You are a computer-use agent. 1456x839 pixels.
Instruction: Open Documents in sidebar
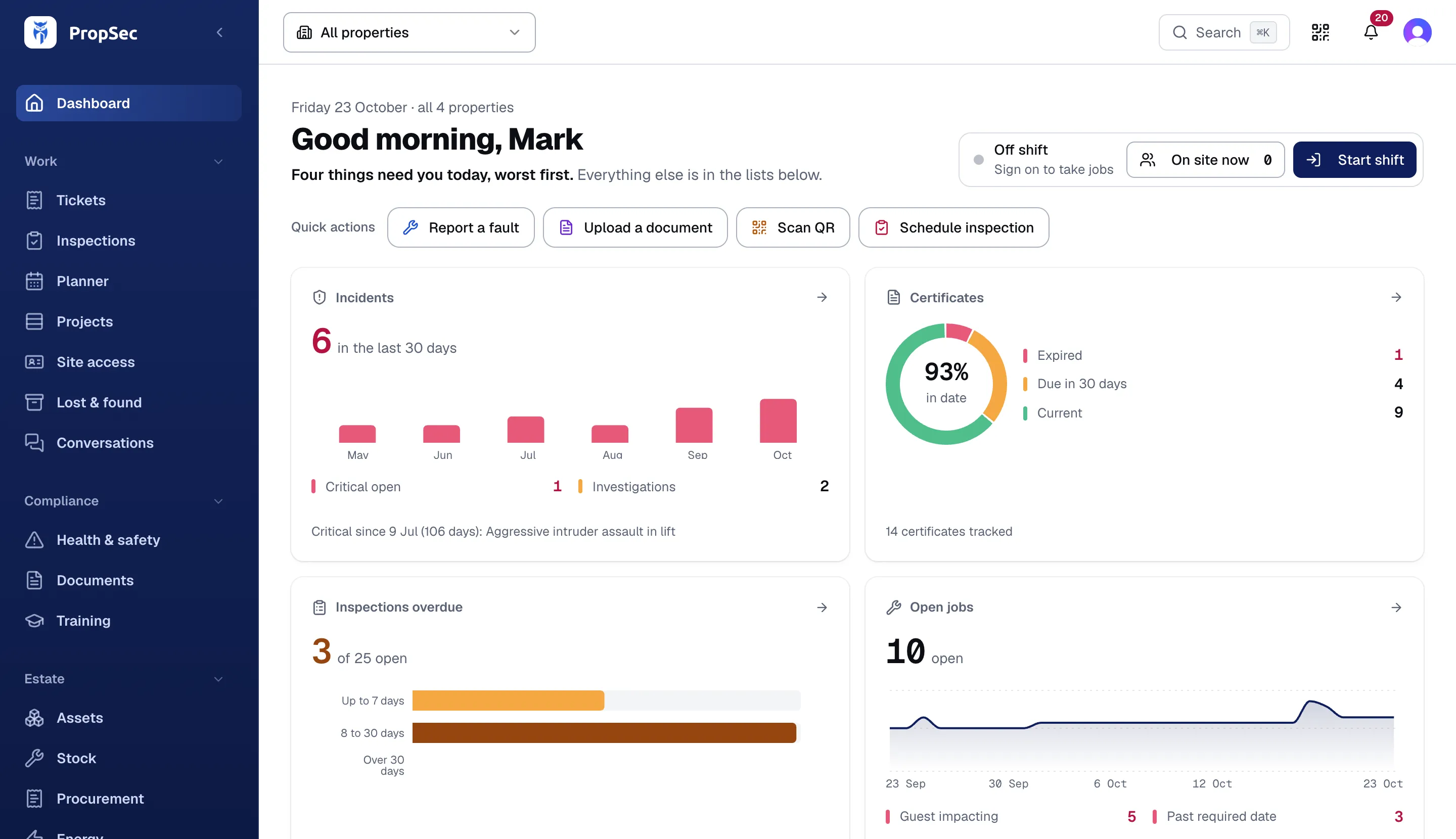tap(128, 580)
